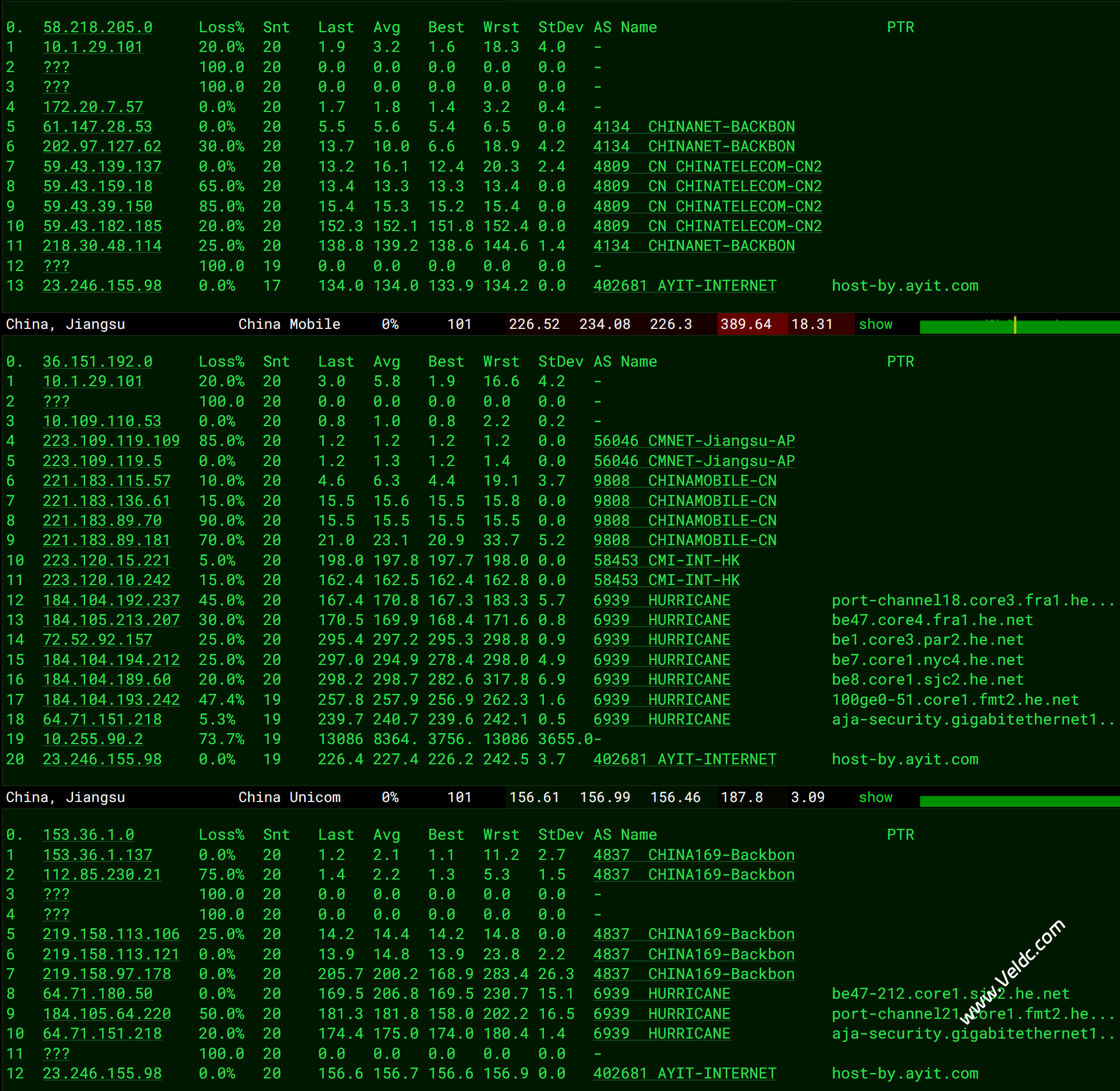Click IP address 59.43.182.185
Viewport: 1120px width, 1091px height.
(x=102, y=226)
